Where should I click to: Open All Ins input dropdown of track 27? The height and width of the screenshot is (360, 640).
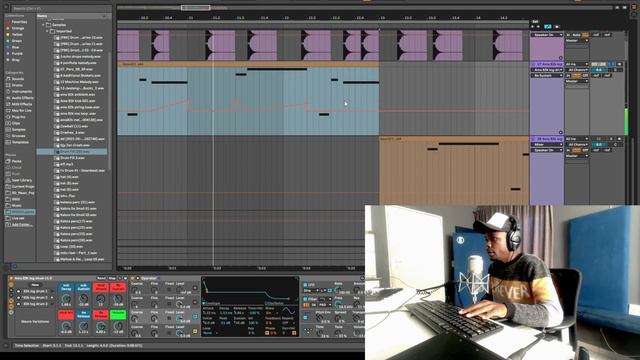[x=577, y=64]
